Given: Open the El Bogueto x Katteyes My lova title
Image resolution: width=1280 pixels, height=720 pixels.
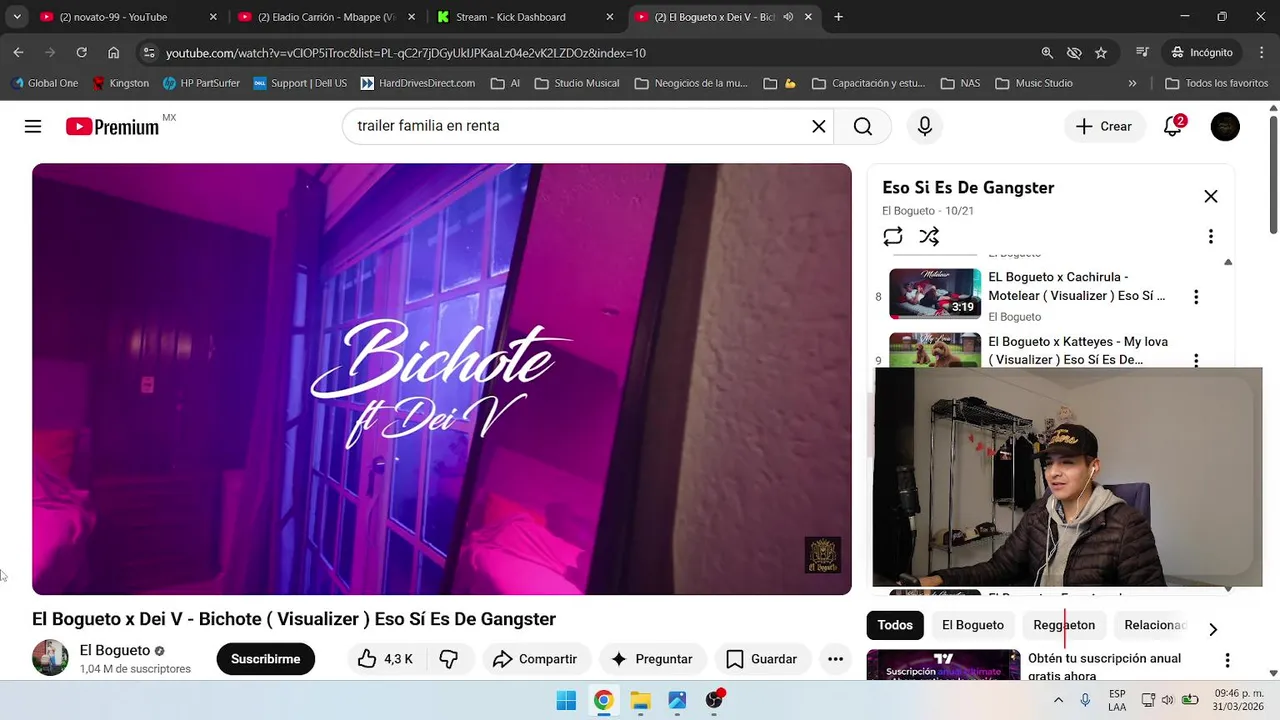Looking at the screenshot, I should [x=1078, y=350].
